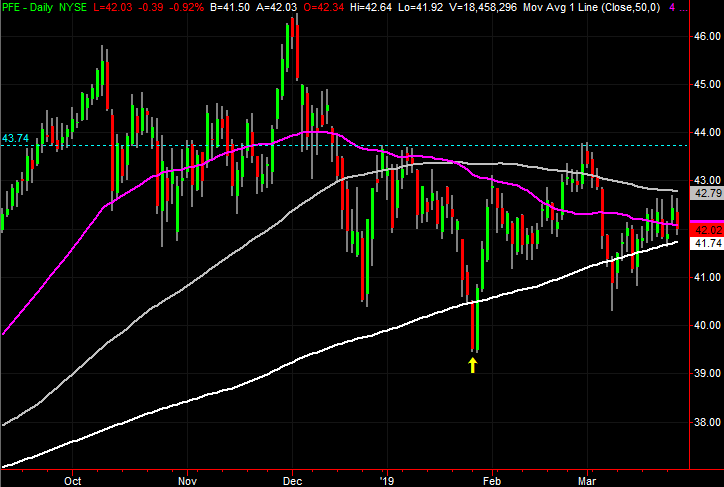The height and width of the screenshot is (487, 724).
Task: Select the Oct date axis label
Action: (72, 481)
